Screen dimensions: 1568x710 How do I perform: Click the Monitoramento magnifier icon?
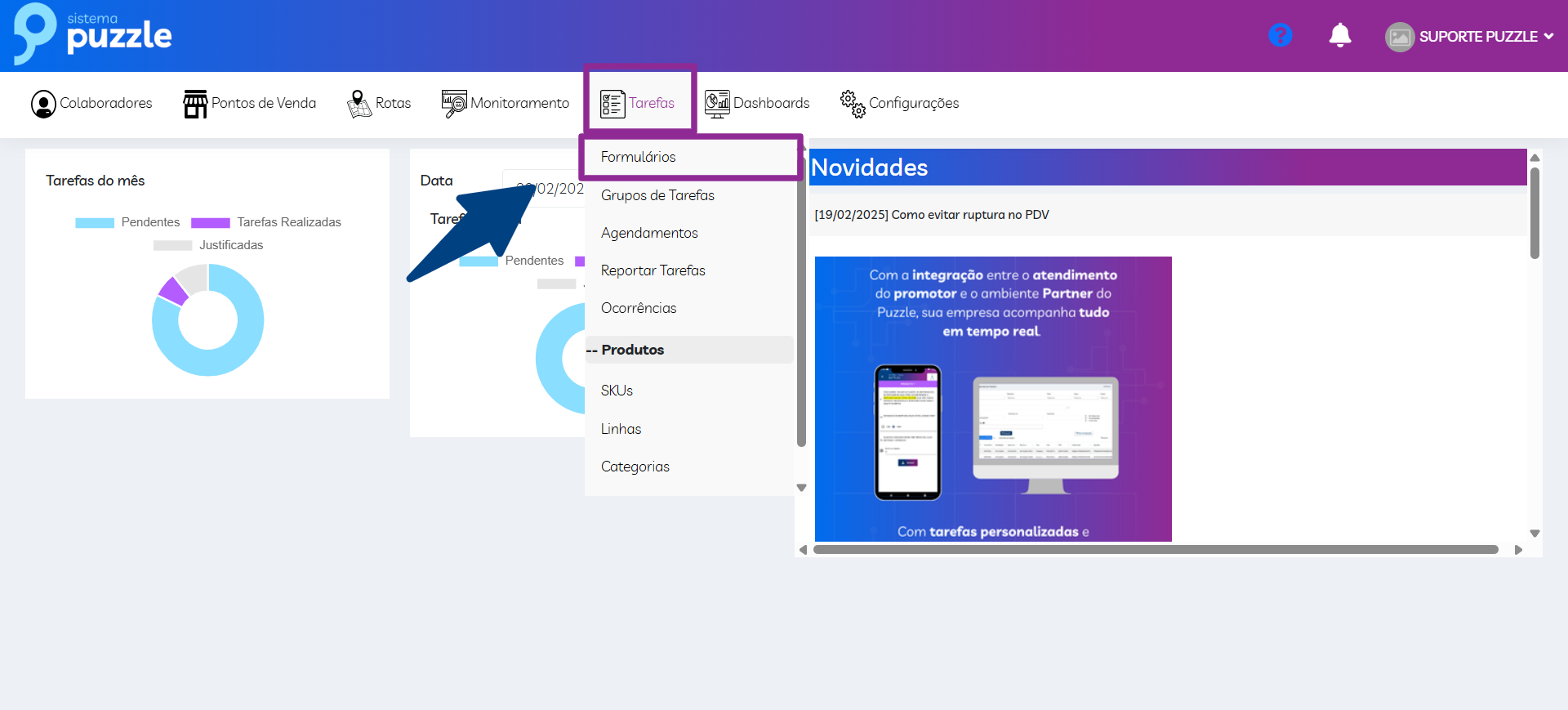tap(453, 104)
